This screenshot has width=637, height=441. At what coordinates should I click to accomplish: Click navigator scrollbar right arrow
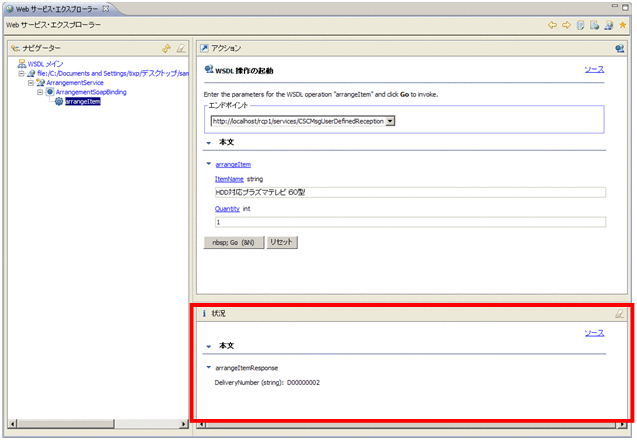tap(184, 424)
